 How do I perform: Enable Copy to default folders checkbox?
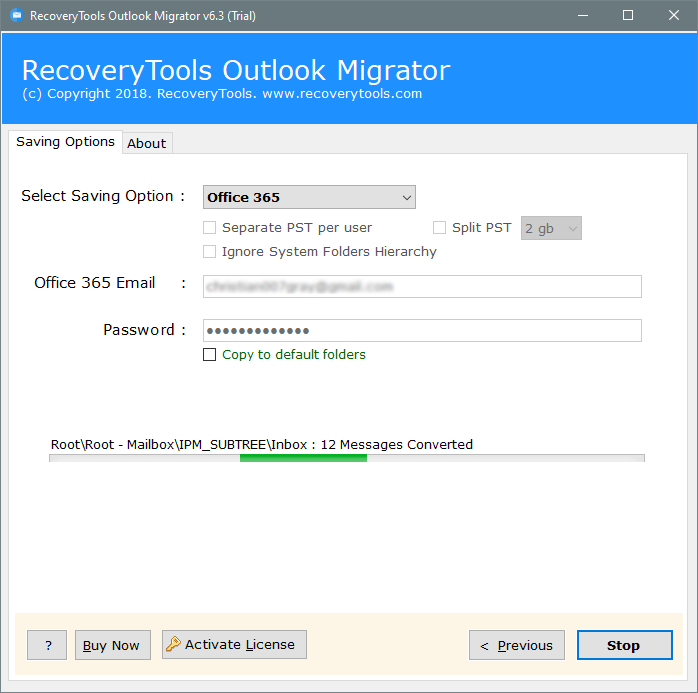click(210, 354)
